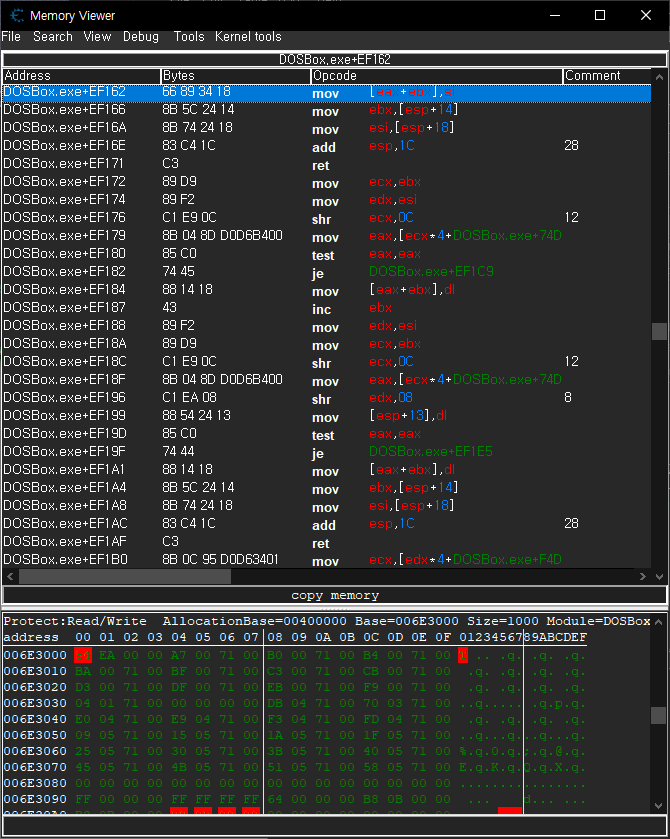Select the DOSBox.exe+EF16E add esp row

point(326,146)
